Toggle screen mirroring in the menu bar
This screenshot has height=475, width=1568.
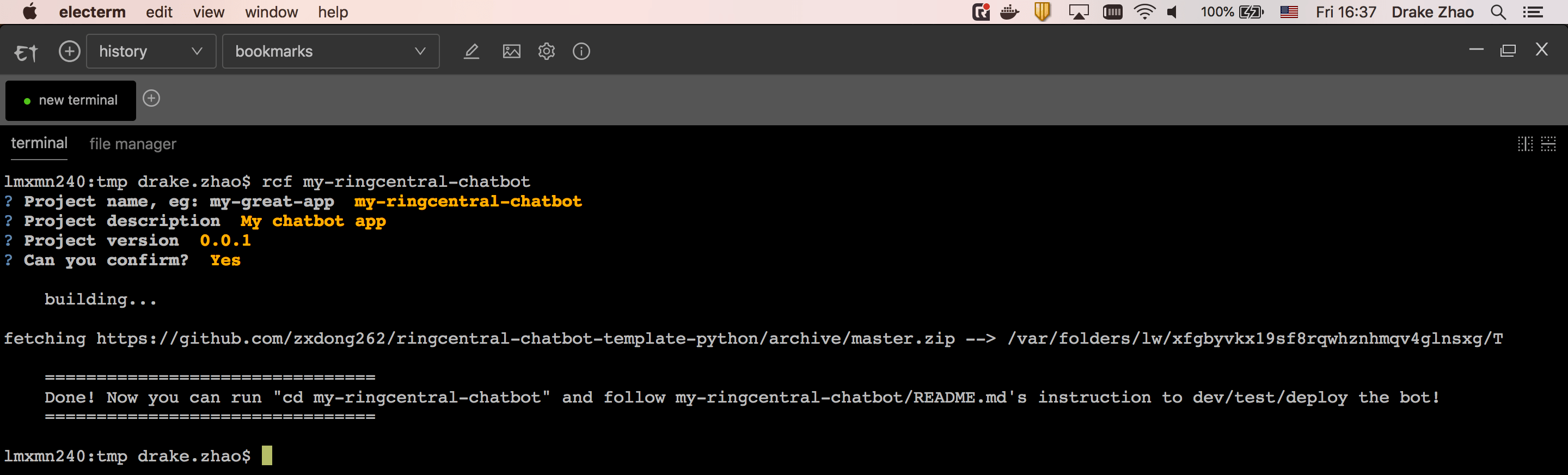pyautogui.click(x=1078, y=11)
